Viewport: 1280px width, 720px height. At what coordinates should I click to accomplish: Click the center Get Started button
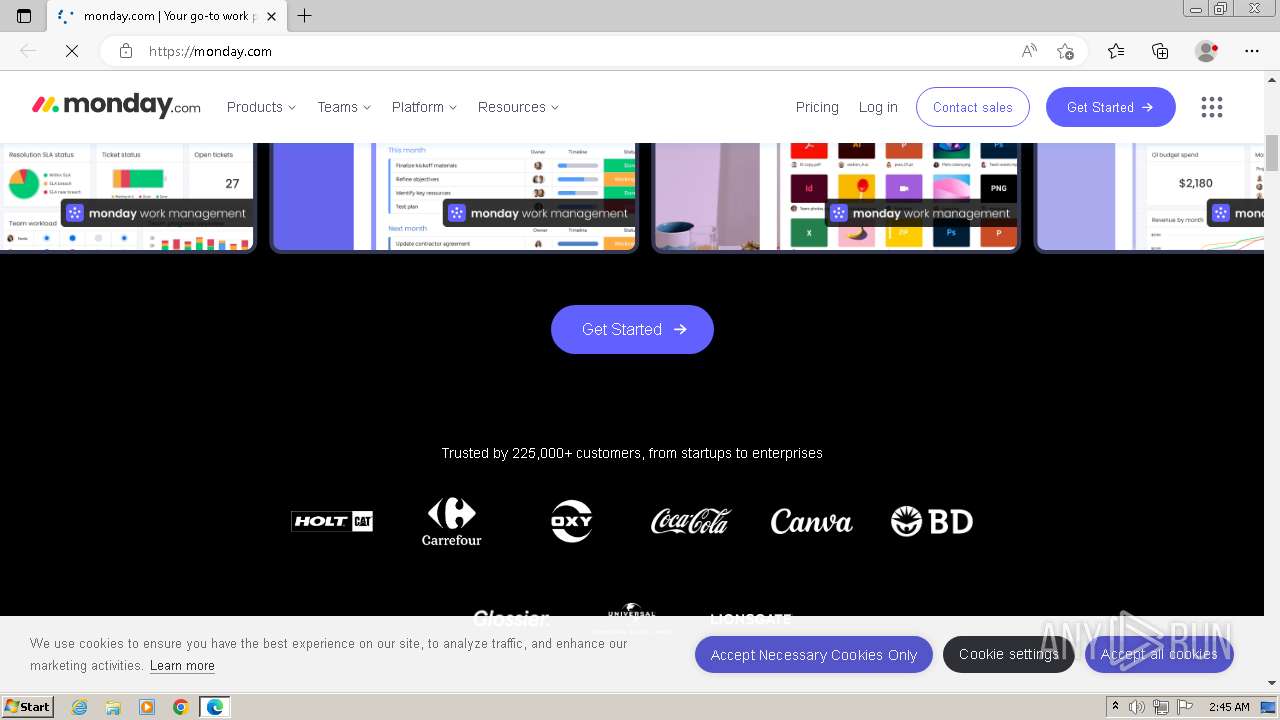point(632,329)
